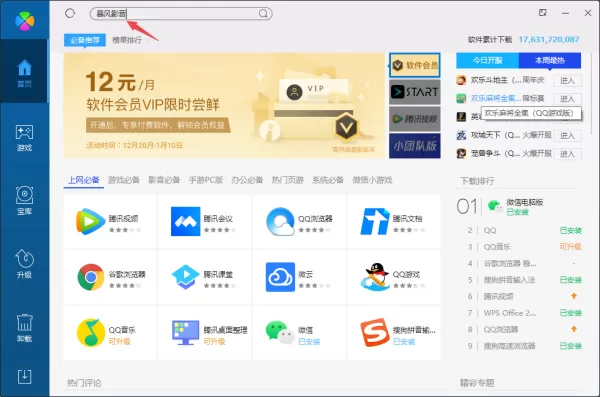
Task: Select the 上网必备 category tab
Action: tap(84, 180)
